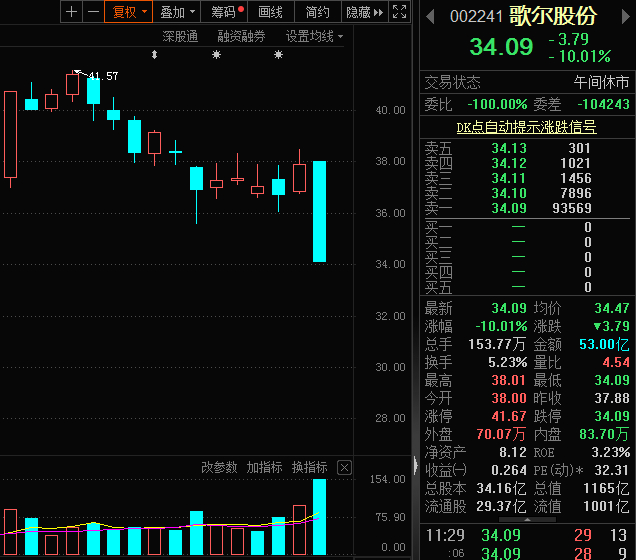Click 改参数 to change indicator parameters
This screenshot has width=636, height=560.
(219, 468)
